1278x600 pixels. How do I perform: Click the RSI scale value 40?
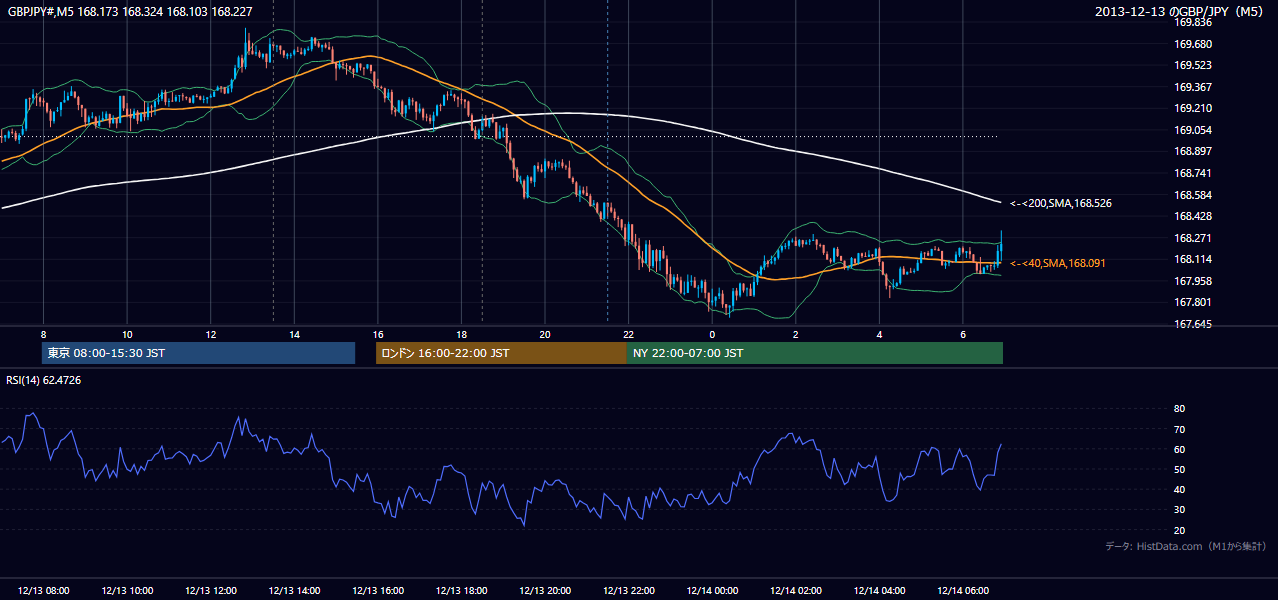tap(1179, 489)
